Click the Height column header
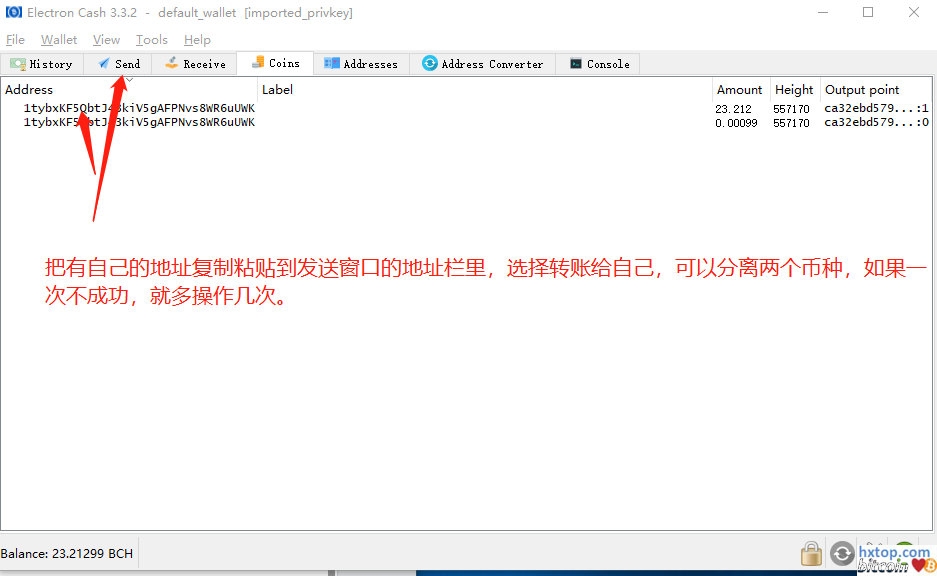The height and width of the screenshot is (576, 937). [x=794, y=90]
